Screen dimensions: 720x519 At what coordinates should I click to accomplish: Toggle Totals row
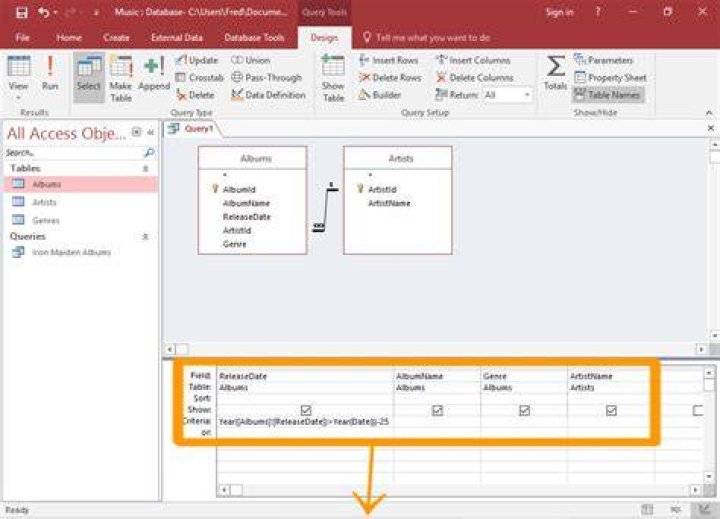(555, 73)
